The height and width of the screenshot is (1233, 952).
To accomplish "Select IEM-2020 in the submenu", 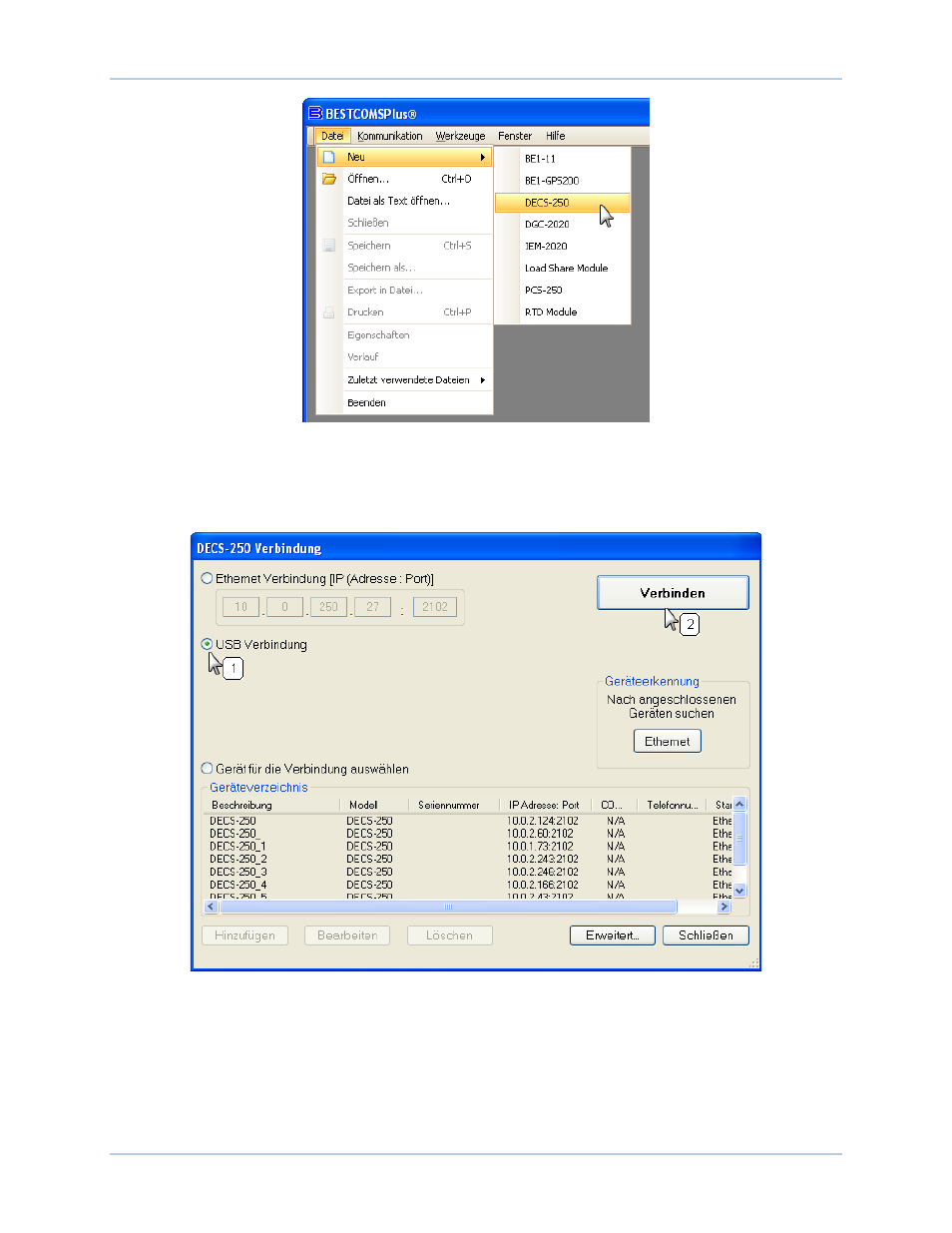I will pos(562,247).
